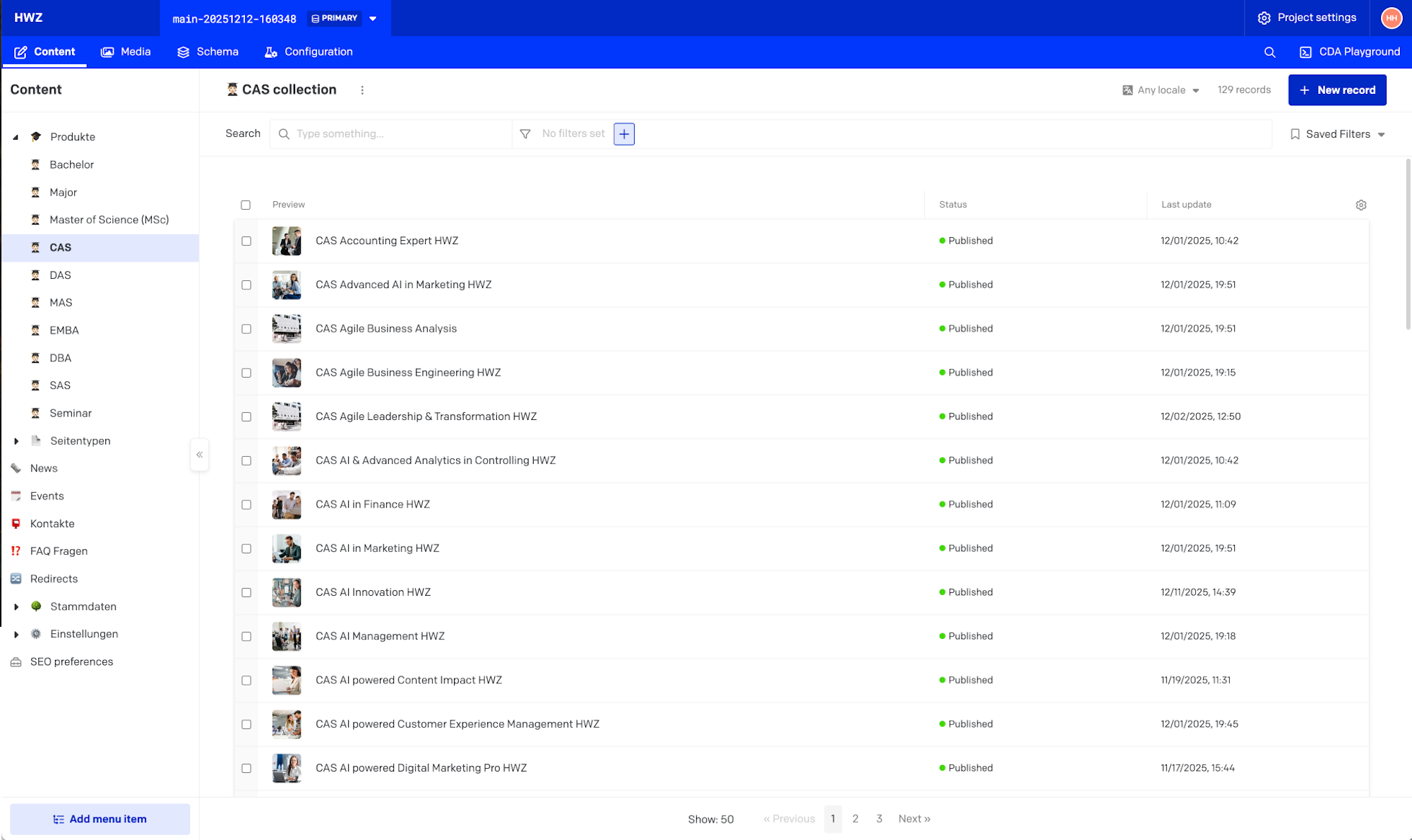Expand the Saved Filters dropdown
1412x840 pixels.
[1337, 134]
